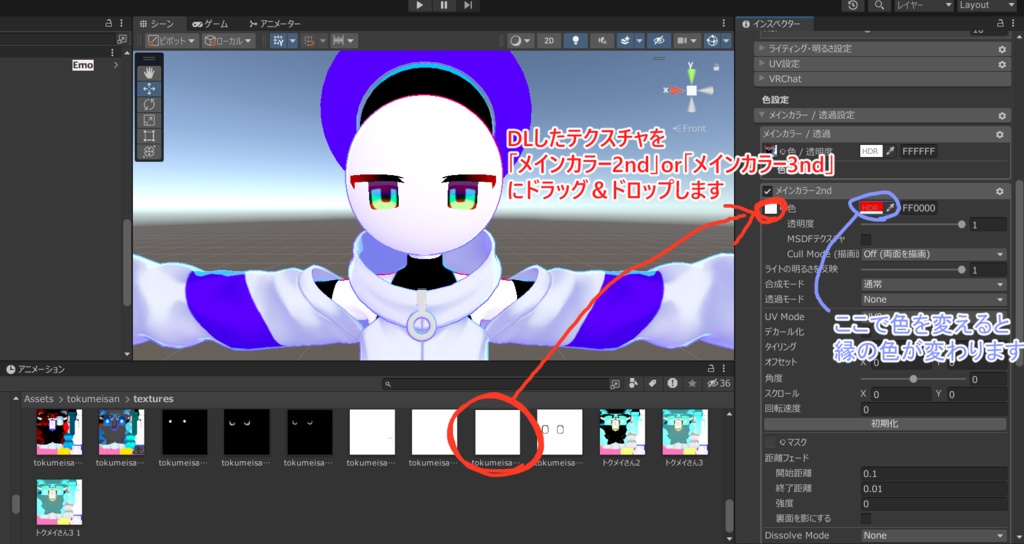Toggle snap increment icon in scene toolbar
The width and height of the screenshot is (1024, 544).
pyautogui.click(x=309, y=40)
